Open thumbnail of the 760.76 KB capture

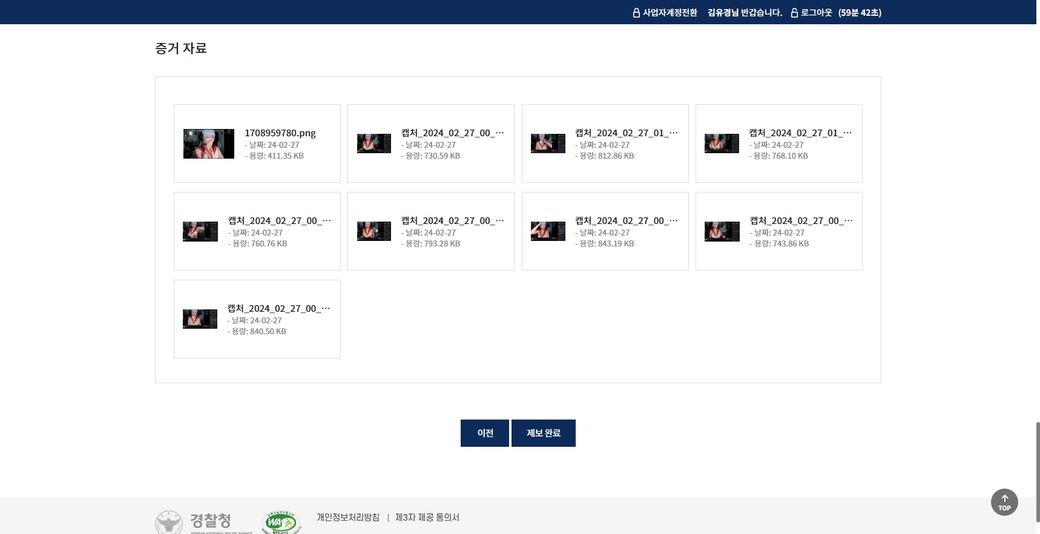click(x=200, y=232)
